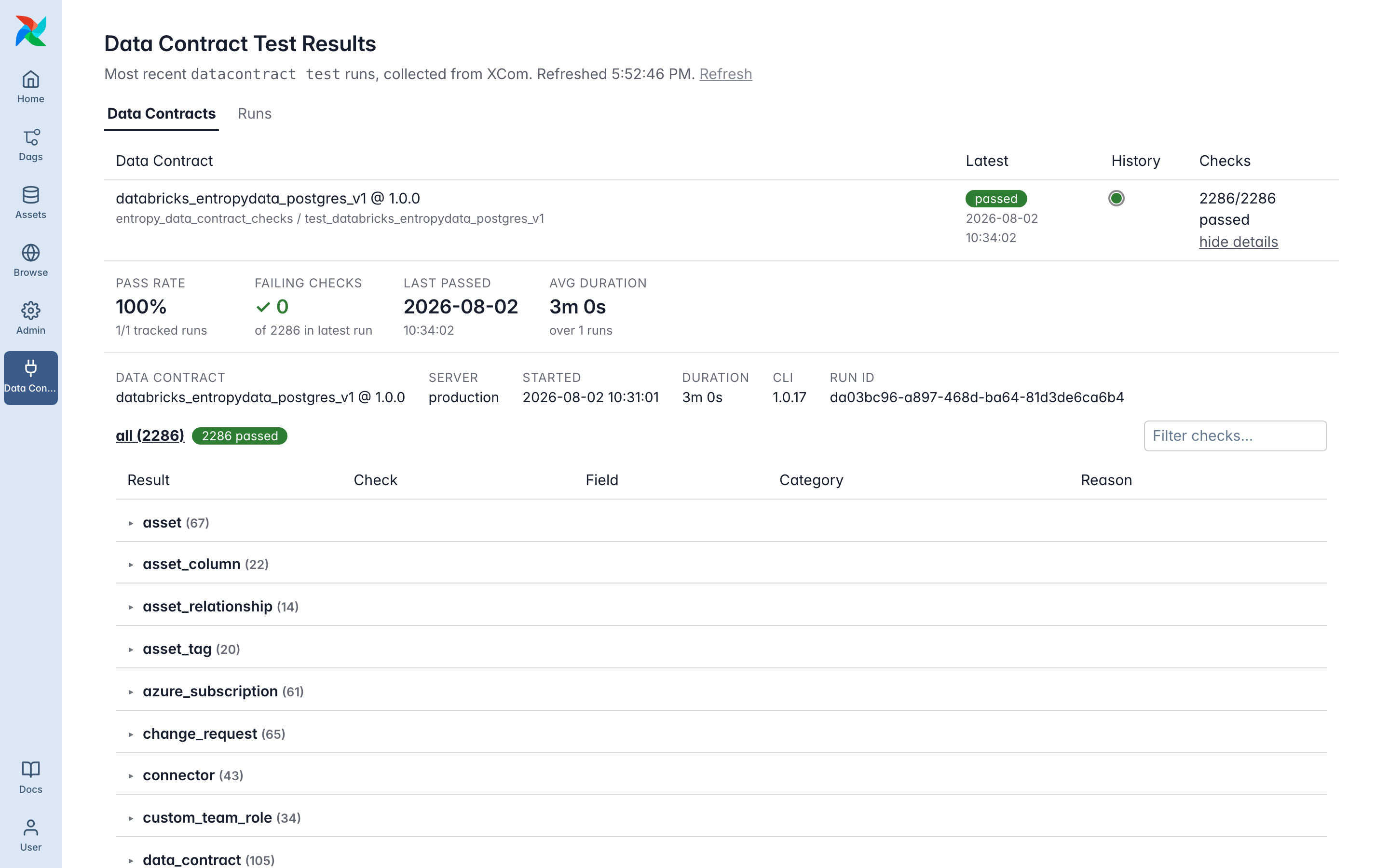Viewport: 1389px width, 868px height.
Task: Click the Refresh link
Action: tap(725, 74)
